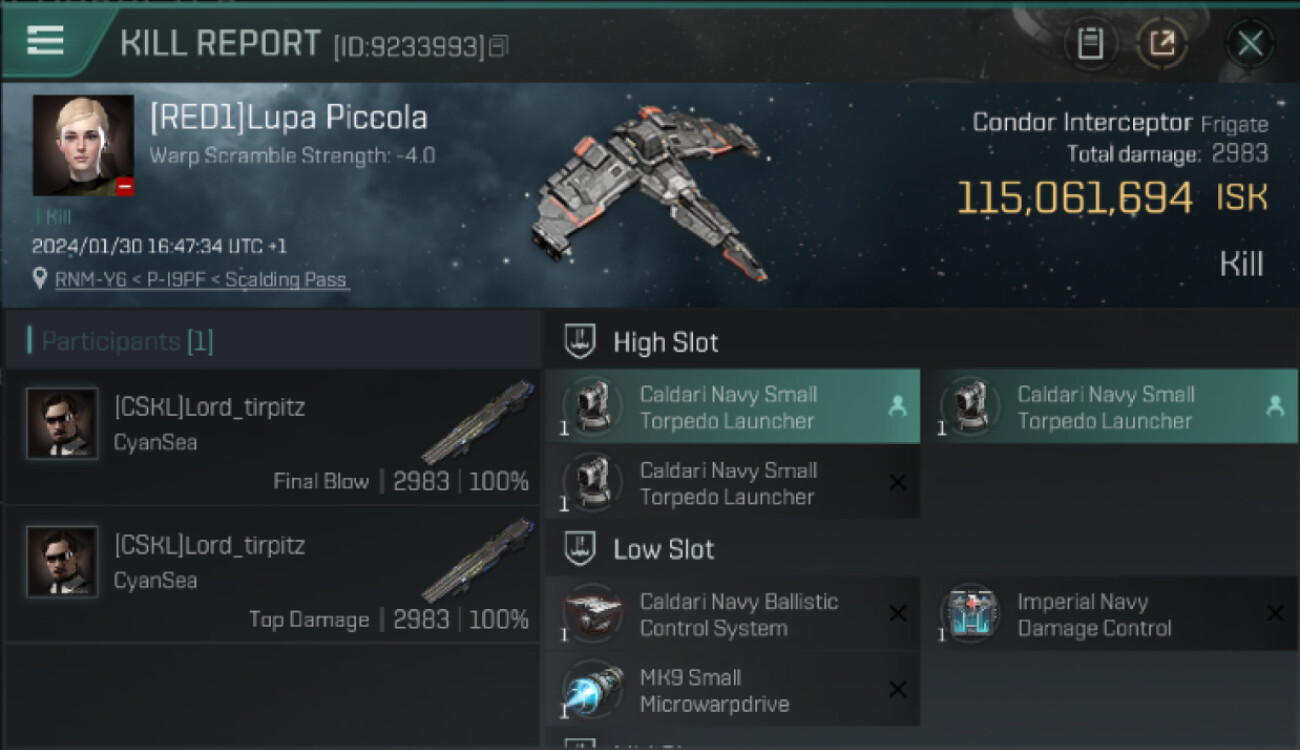
Task: Open Lord_tirpitz Final Blow portrait
Action: coord(62,424)
